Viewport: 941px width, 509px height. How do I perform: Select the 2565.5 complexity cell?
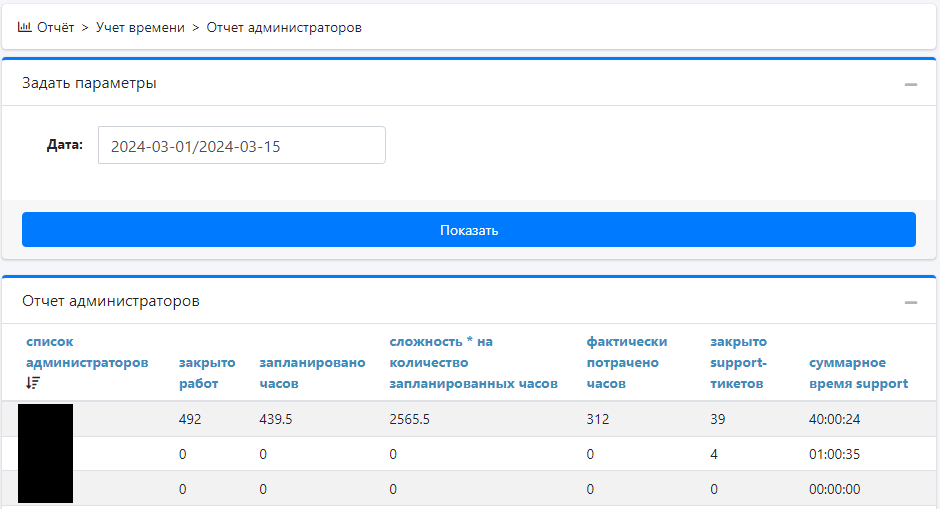[x=409, y=420]
